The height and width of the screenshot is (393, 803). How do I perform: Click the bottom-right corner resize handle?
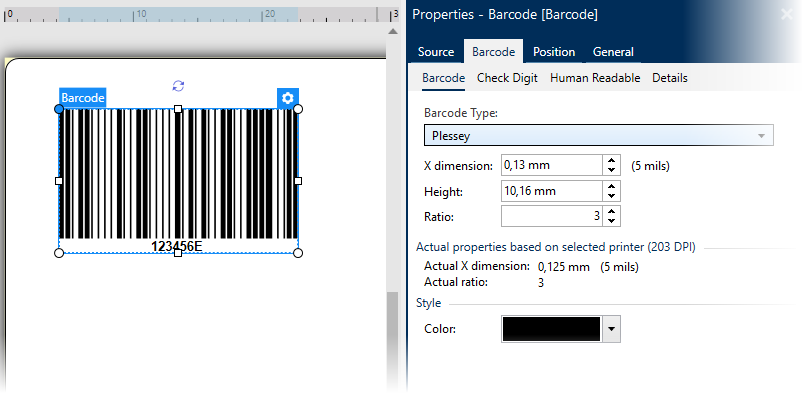click(298, 253)
